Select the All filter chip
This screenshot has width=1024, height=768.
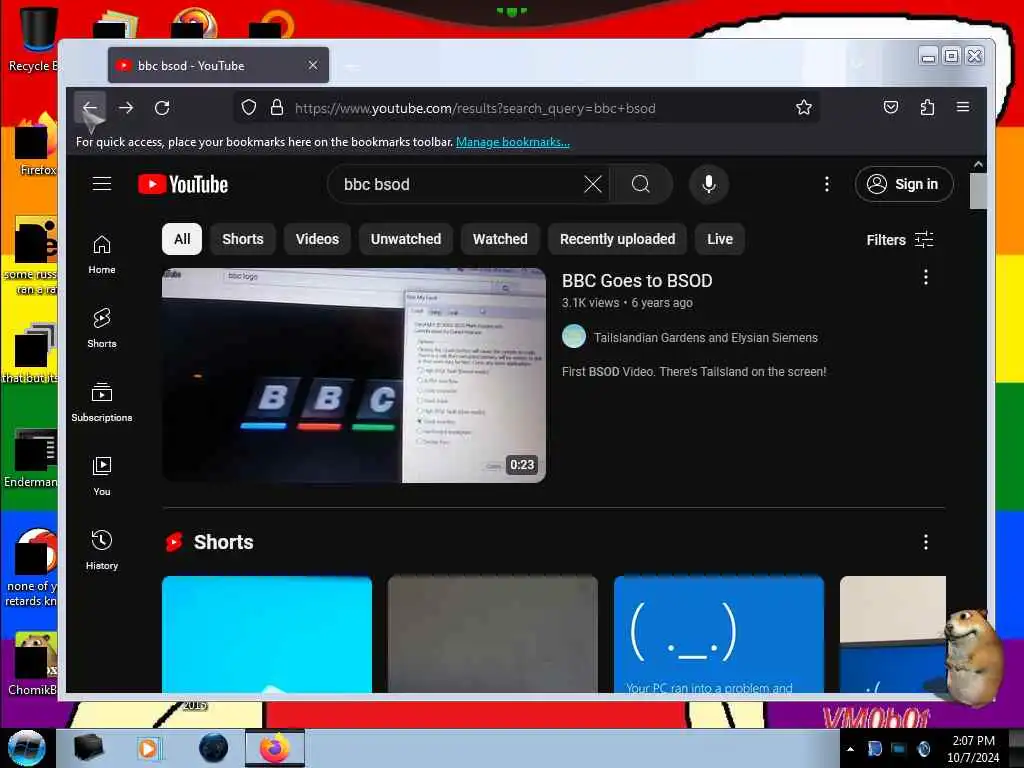(182, 239)
